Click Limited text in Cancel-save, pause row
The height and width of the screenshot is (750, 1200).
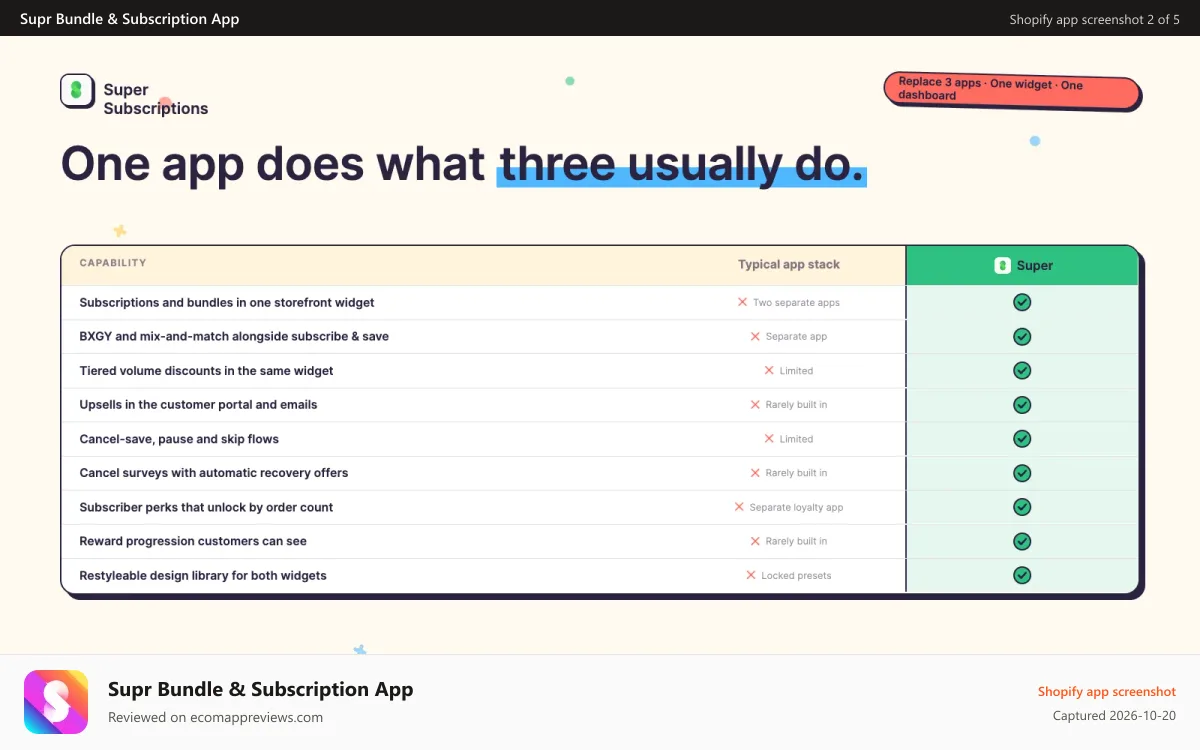[x=796, y=439]
